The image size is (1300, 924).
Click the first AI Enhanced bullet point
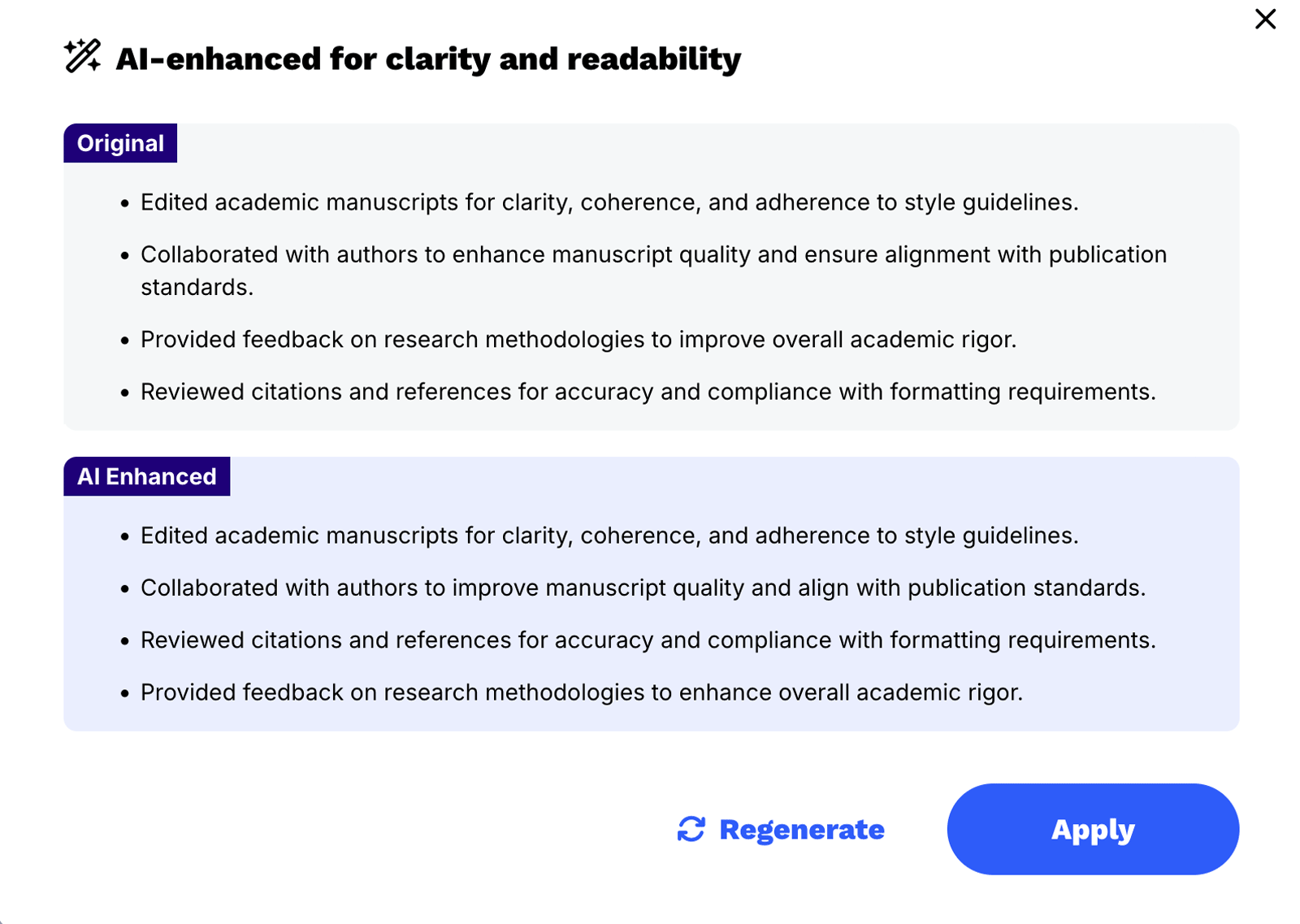[609, 536]
